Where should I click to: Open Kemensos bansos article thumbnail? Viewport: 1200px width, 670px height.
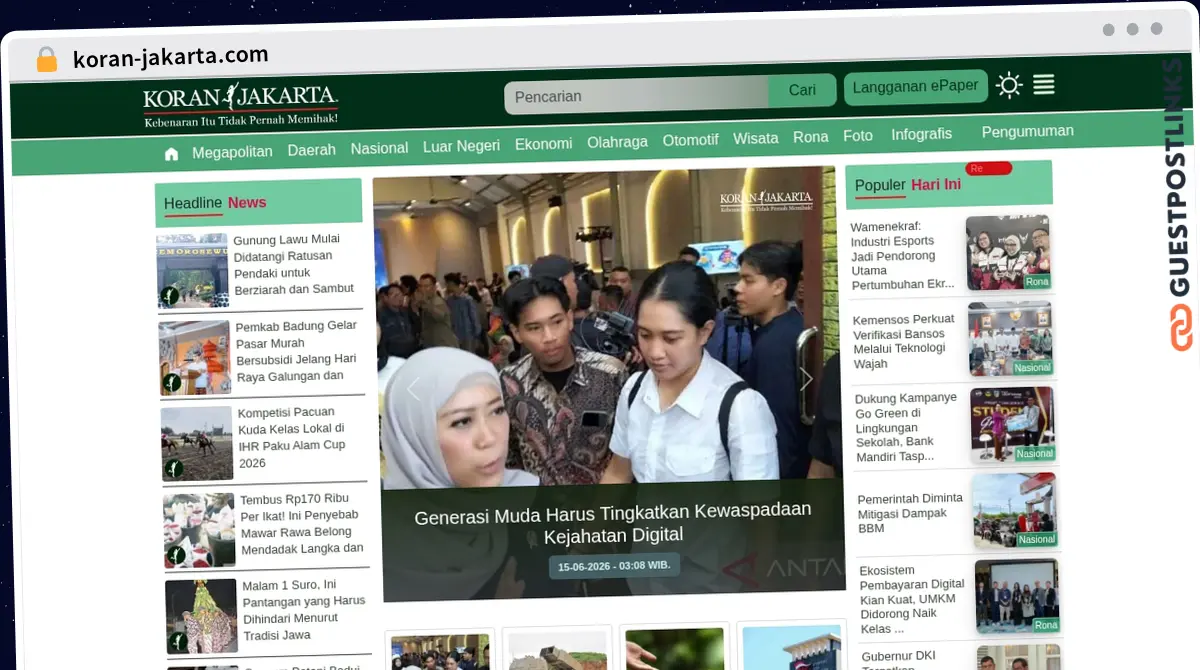tap(1011, 339)
